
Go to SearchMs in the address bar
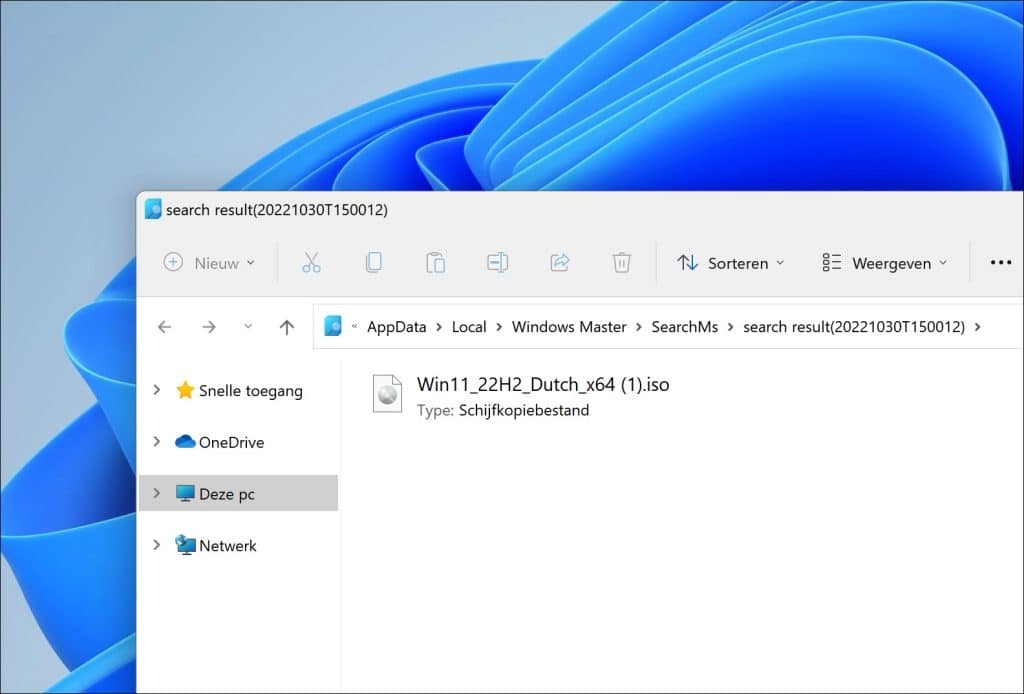tap(685, 327)
